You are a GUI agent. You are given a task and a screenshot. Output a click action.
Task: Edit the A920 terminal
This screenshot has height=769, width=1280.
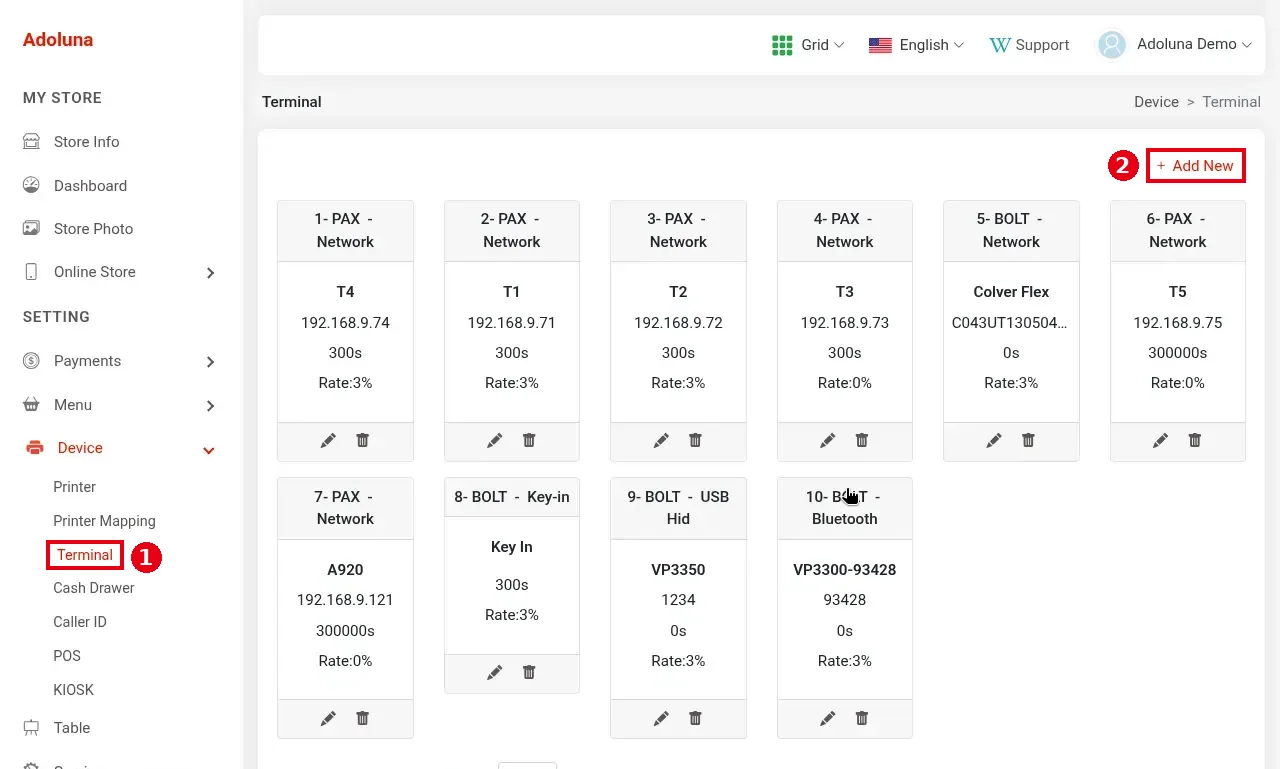click(328, 718)
